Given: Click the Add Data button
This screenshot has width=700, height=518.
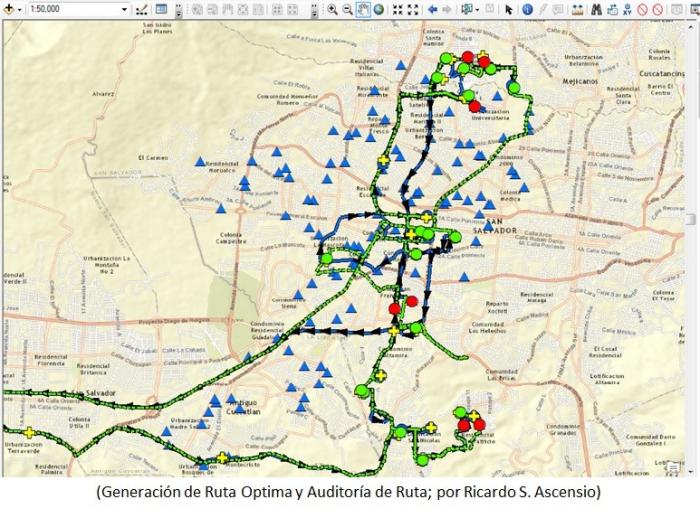Looking at the screenshot, I should point(7,9).
